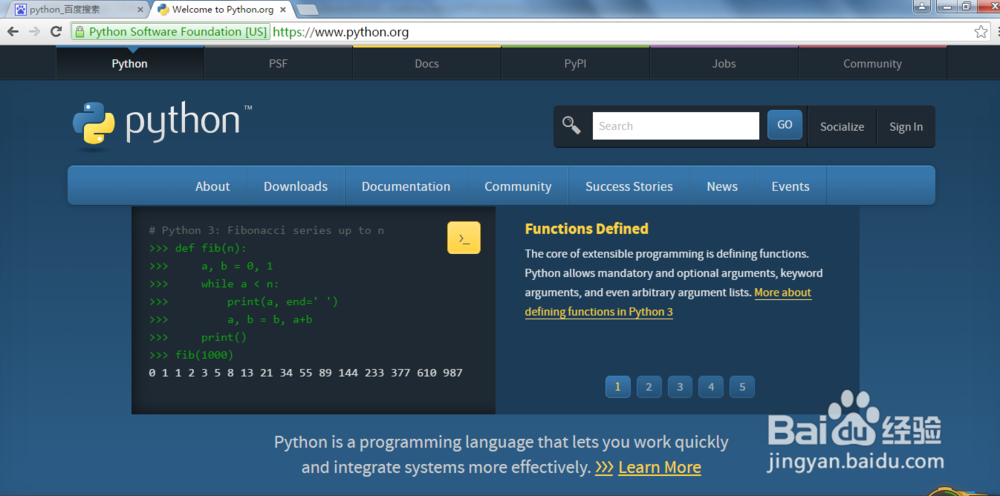The image size is (1000, 496).
Task: Bookmark page with the star icon
Action: 981,32
